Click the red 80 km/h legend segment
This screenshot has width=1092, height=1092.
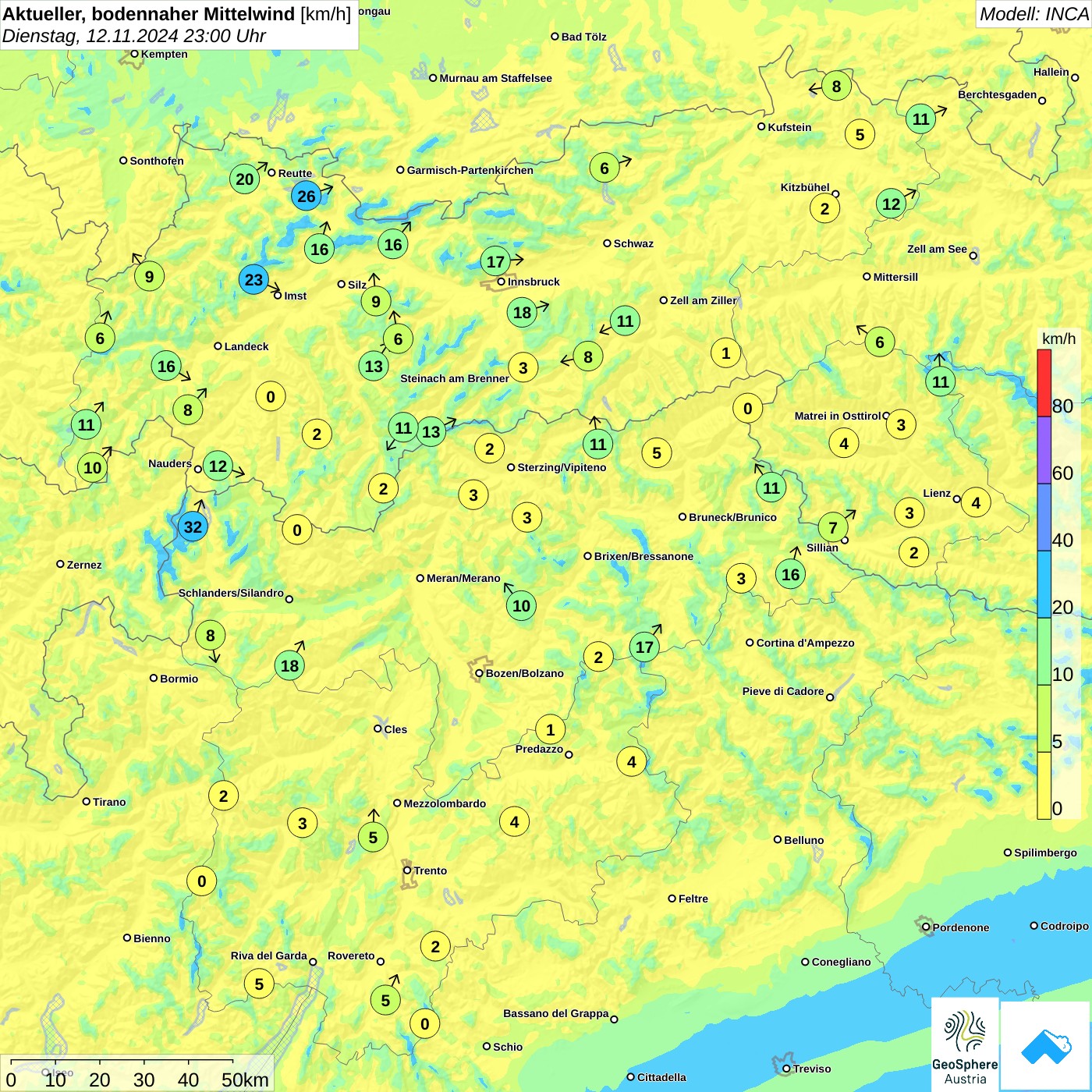(x=1044, y=383)
